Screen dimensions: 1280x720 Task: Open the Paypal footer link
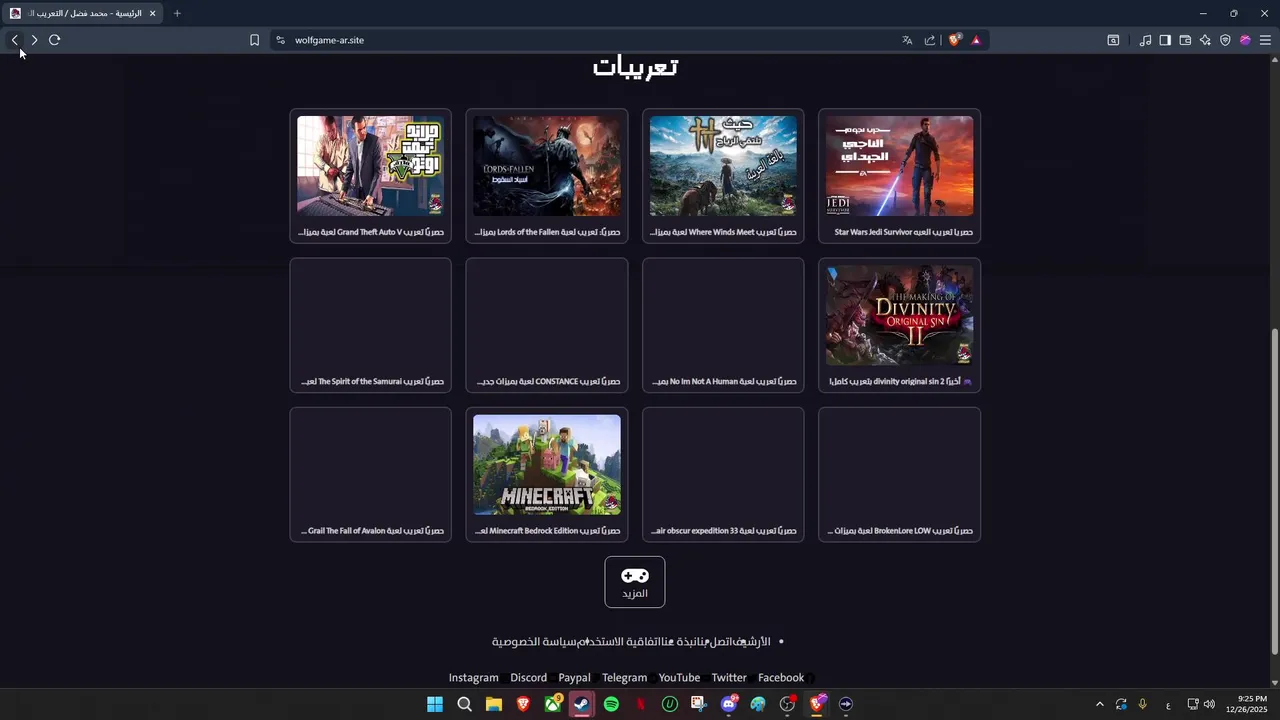(574, 678)
